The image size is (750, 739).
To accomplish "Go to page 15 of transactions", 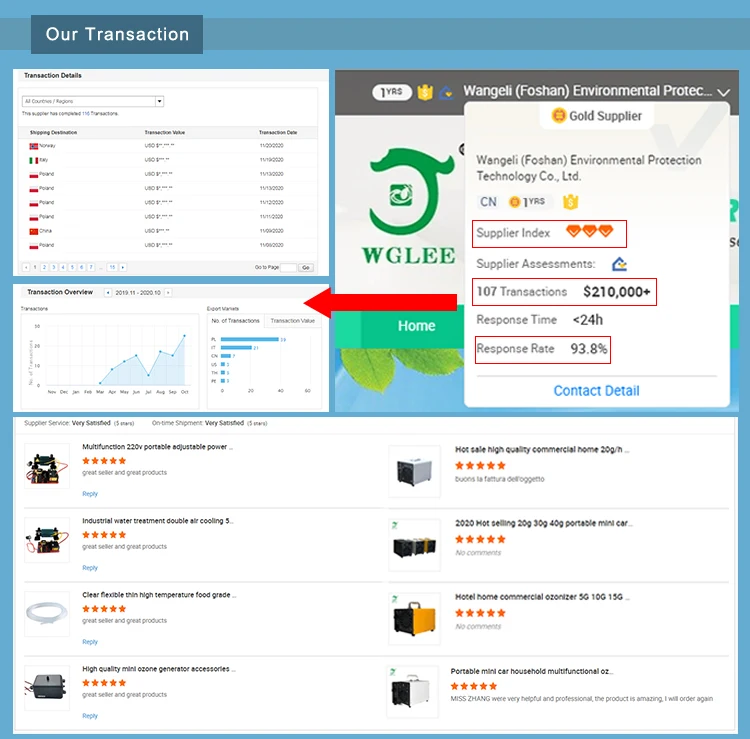I will pos(112,267).
